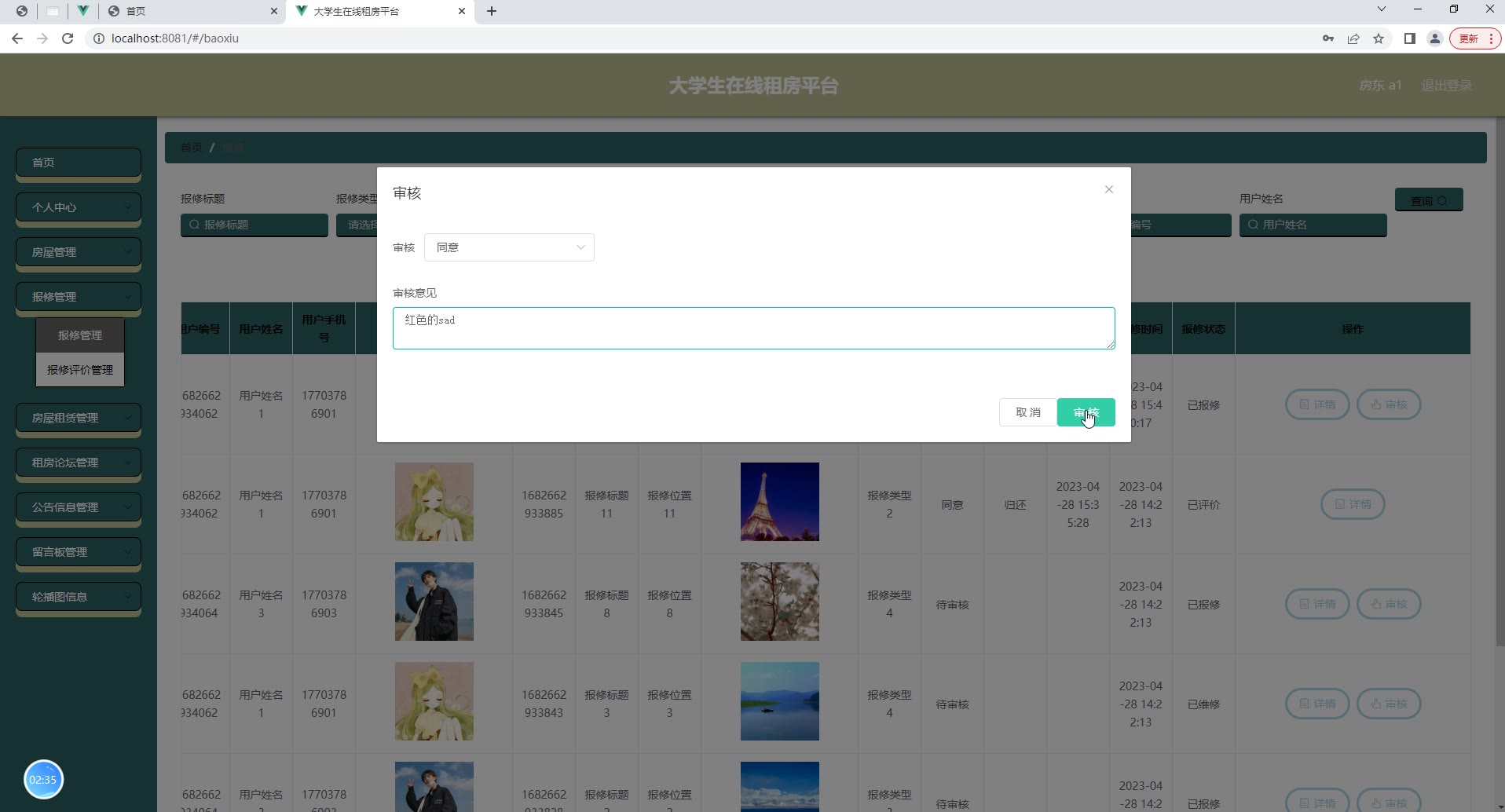
Task: Close the 审核 dialog with X
Action: point(1108,189)
